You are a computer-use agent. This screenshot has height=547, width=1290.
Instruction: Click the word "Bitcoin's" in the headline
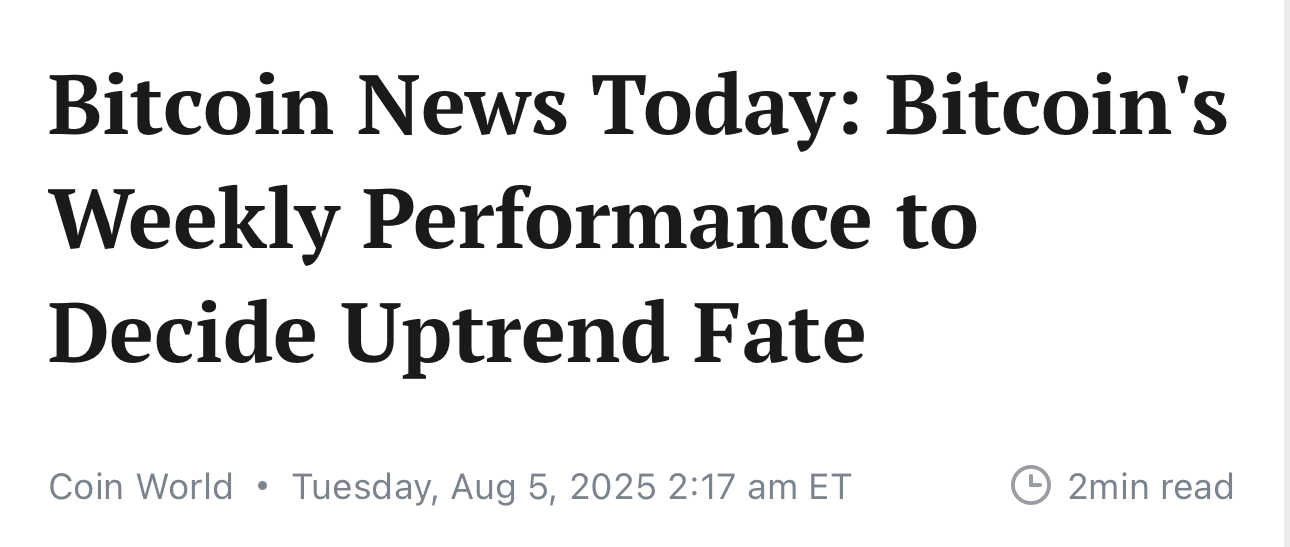[1057, 106]
